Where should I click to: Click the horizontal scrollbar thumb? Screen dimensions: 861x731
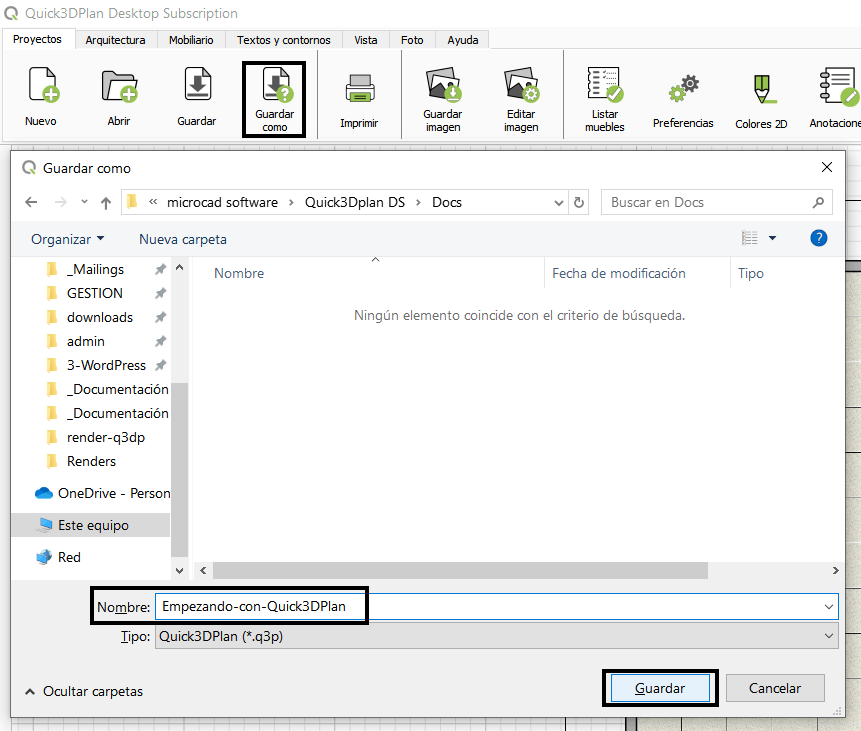tap(460, 571)
